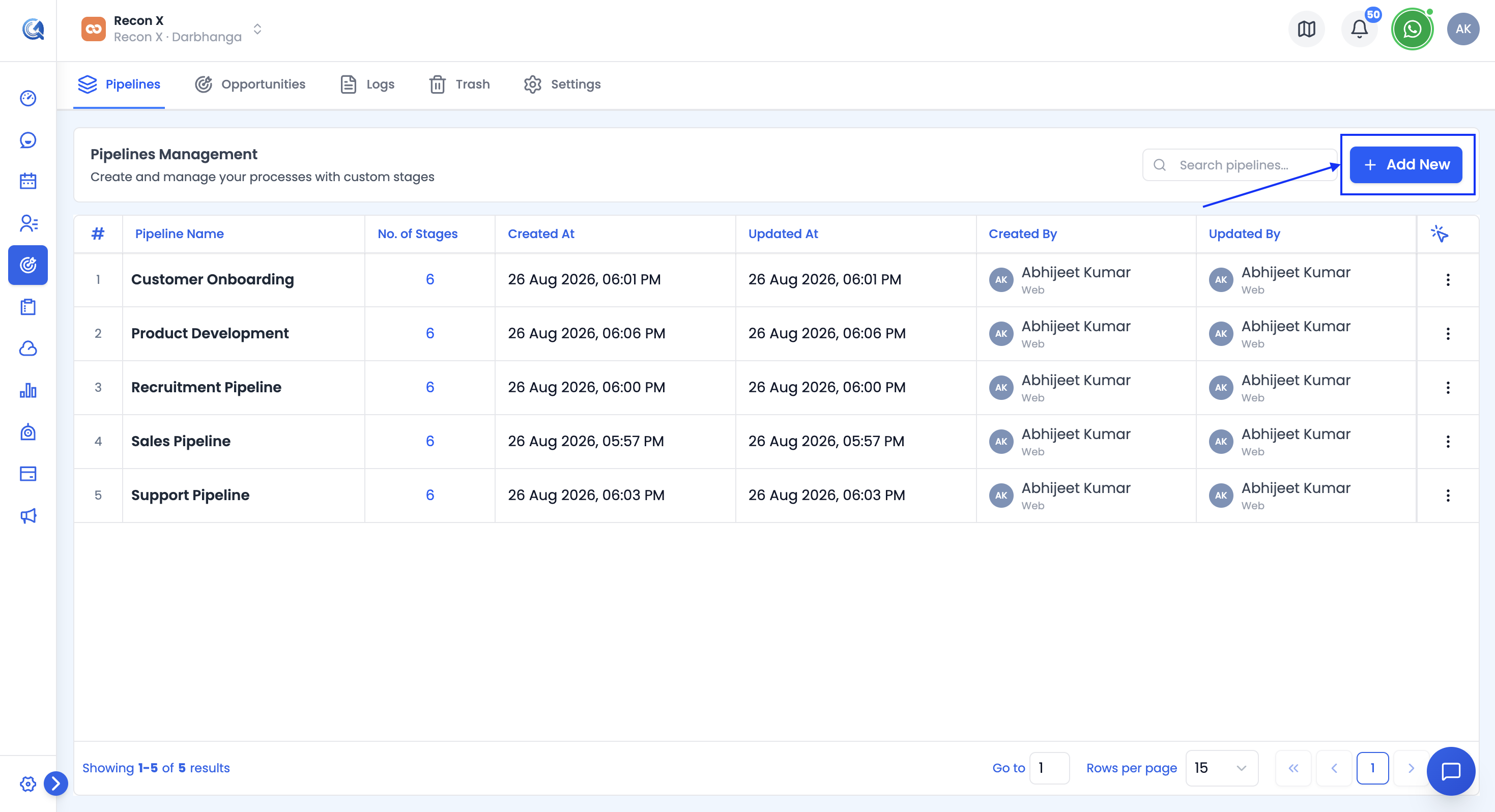Open the AK user avatar menu
The width and height of the screenshot is (1495, 812).
(x=1463, y=29)
